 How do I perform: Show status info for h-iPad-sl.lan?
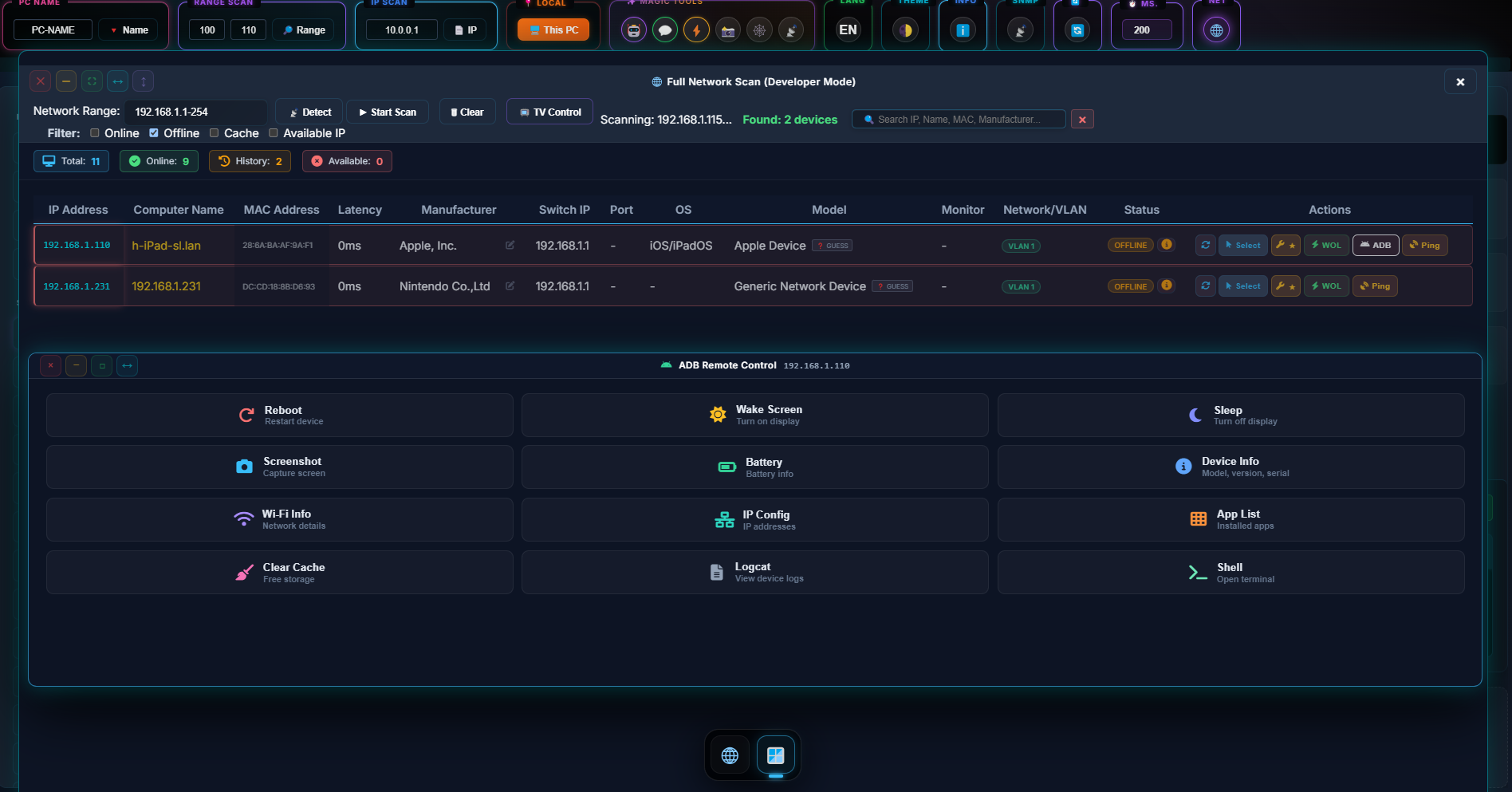click(1167, 245)
